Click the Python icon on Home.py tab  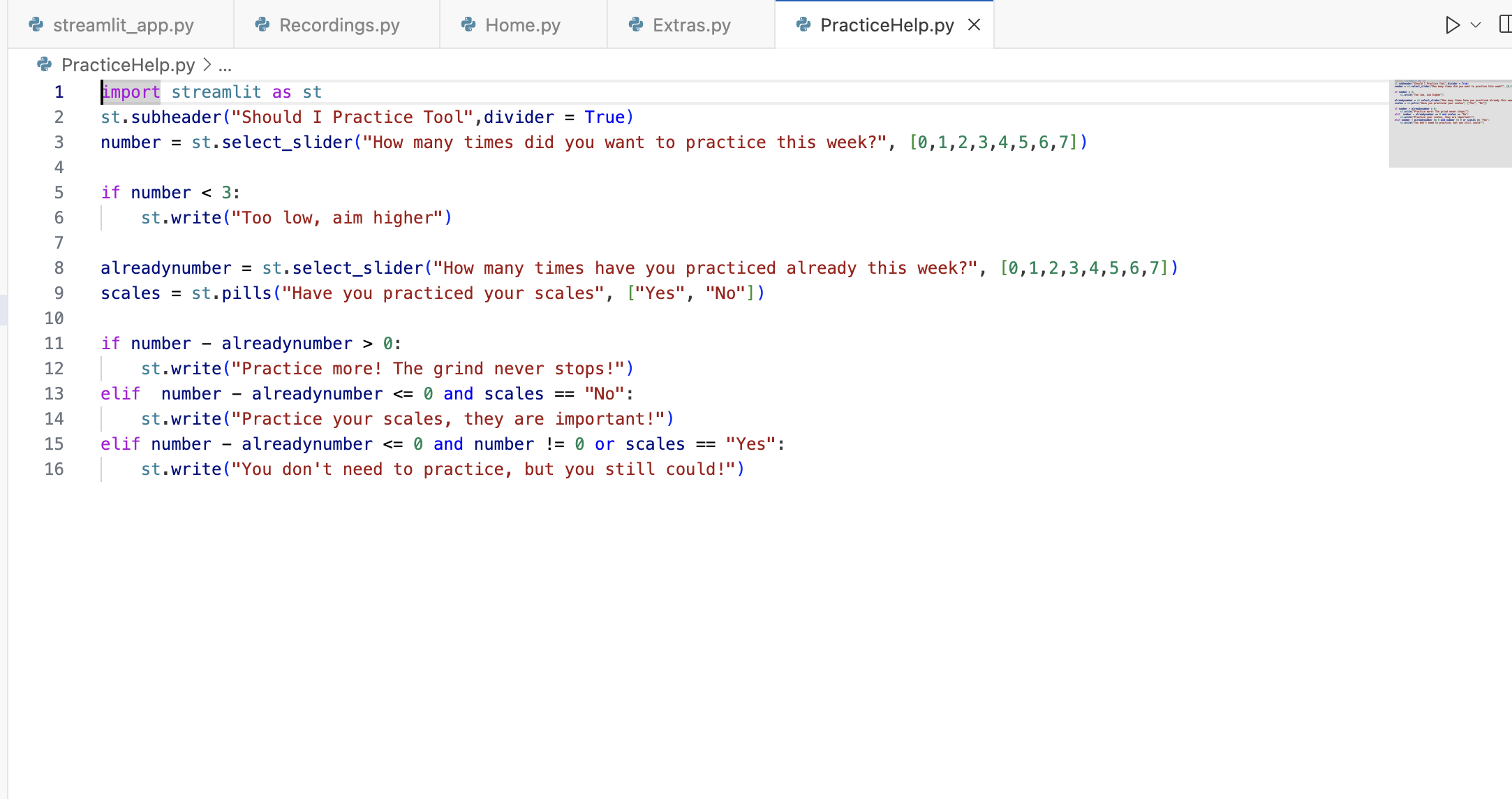pos(468,25)
